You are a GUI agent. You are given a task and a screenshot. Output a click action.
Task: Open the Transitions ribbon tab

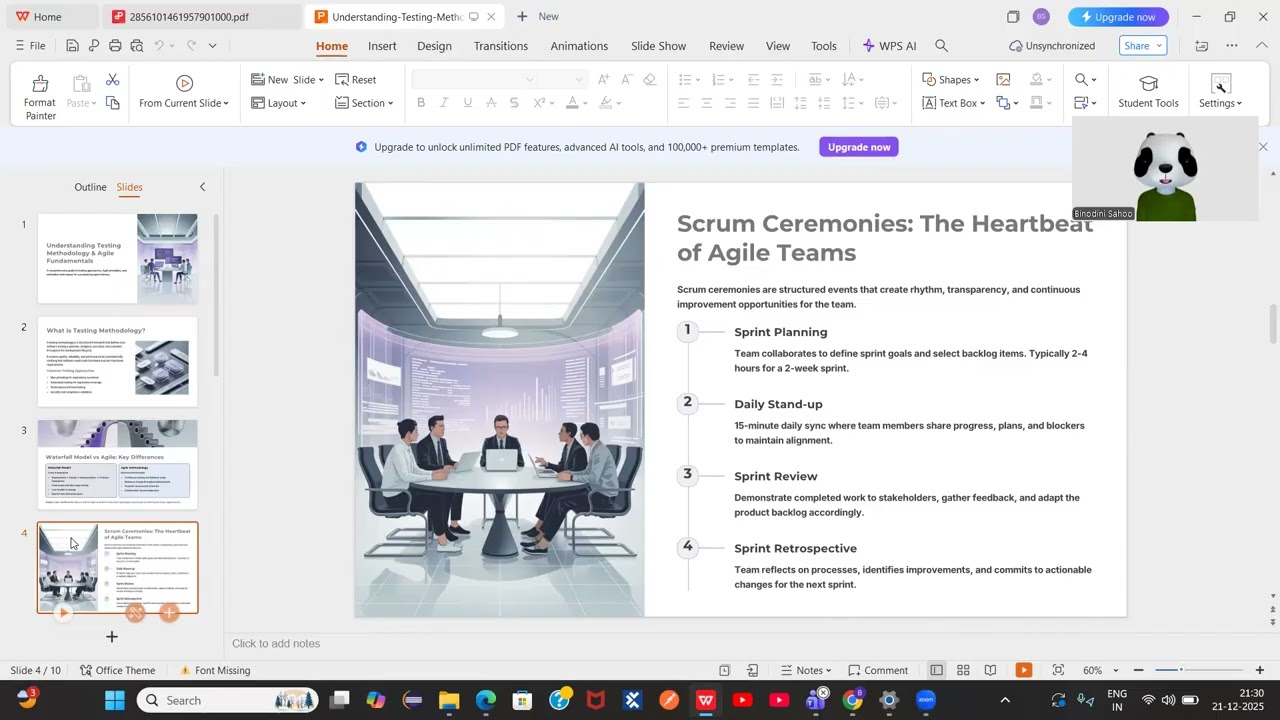[x=501, y=46]
